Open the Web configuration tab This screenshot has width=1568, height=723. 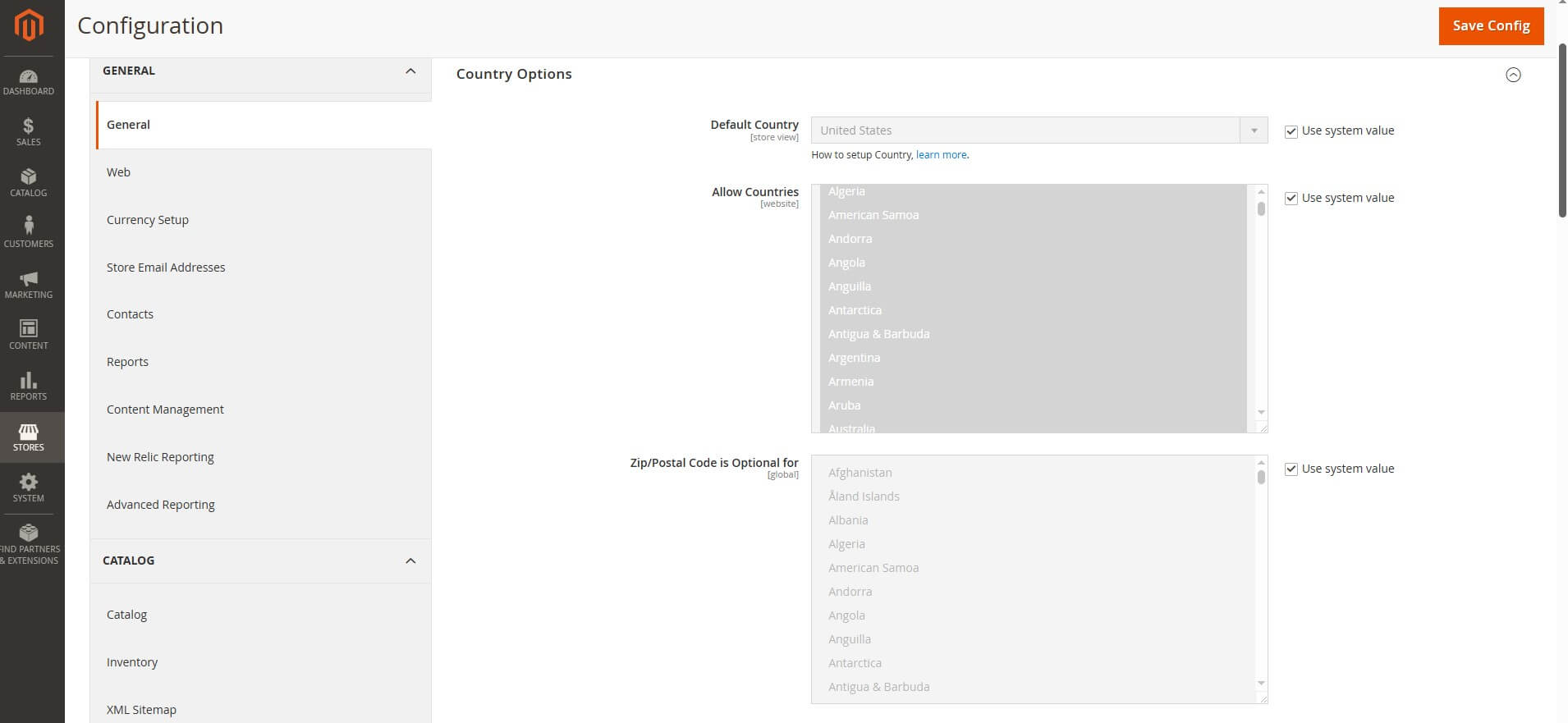coord(264,172)
